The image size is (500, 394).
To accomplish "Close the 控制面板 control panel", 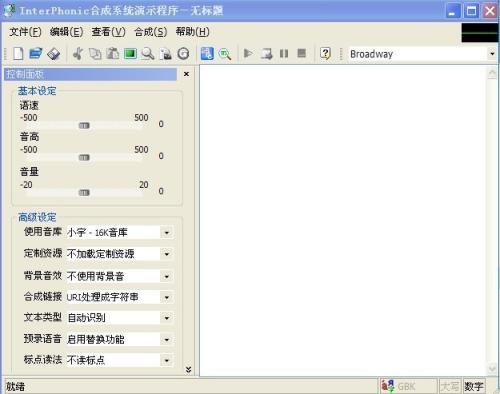I will click(186, 74).
